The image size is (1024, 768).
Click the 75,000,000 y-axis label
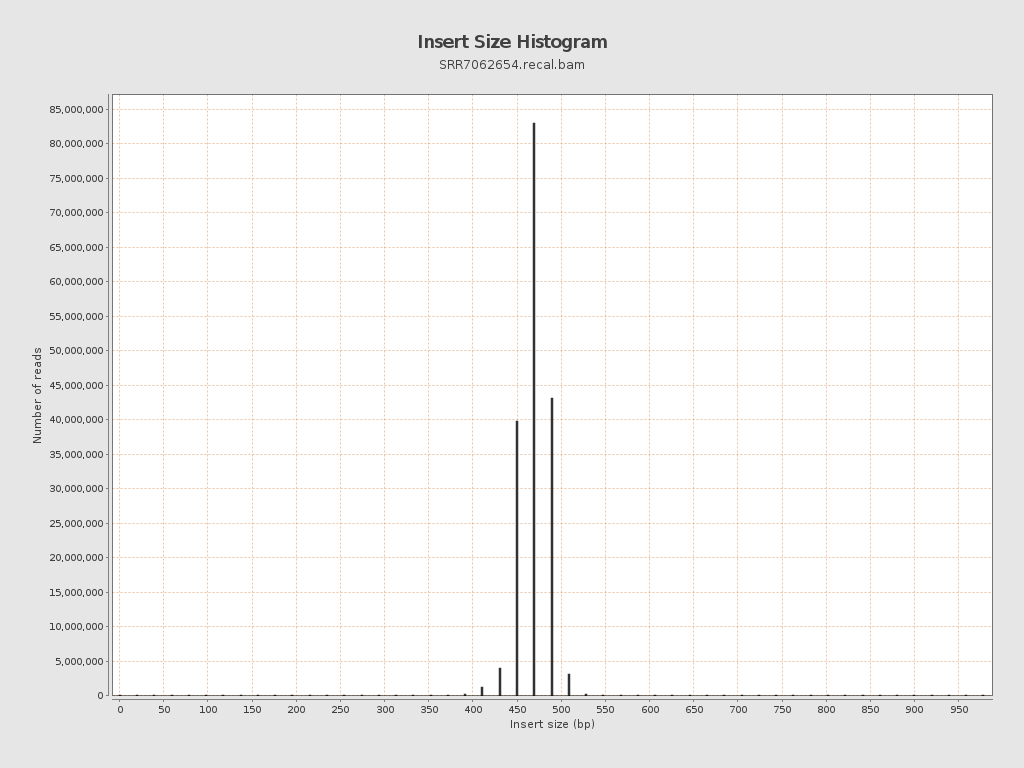[x=76, y=178]
